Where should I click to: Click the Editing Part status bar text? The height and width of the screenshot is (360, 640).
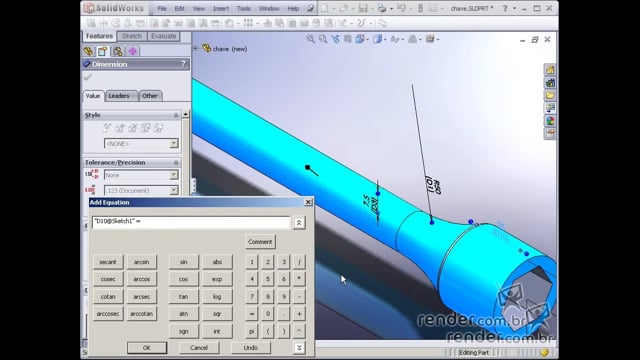coord(473,352)
